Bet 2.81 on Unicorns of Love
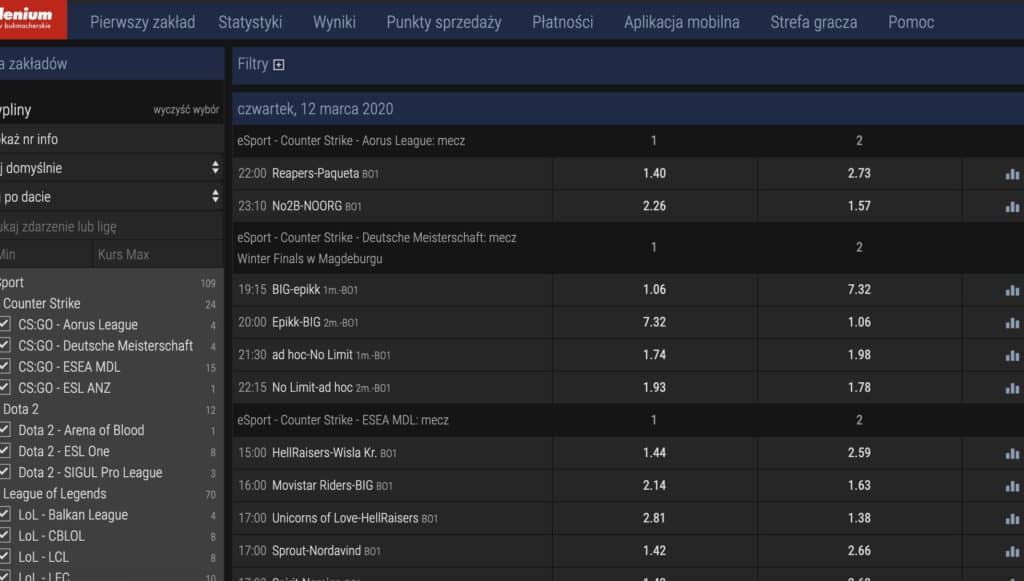The width and height of the screenshot is (1024, 581). [654, 518]
